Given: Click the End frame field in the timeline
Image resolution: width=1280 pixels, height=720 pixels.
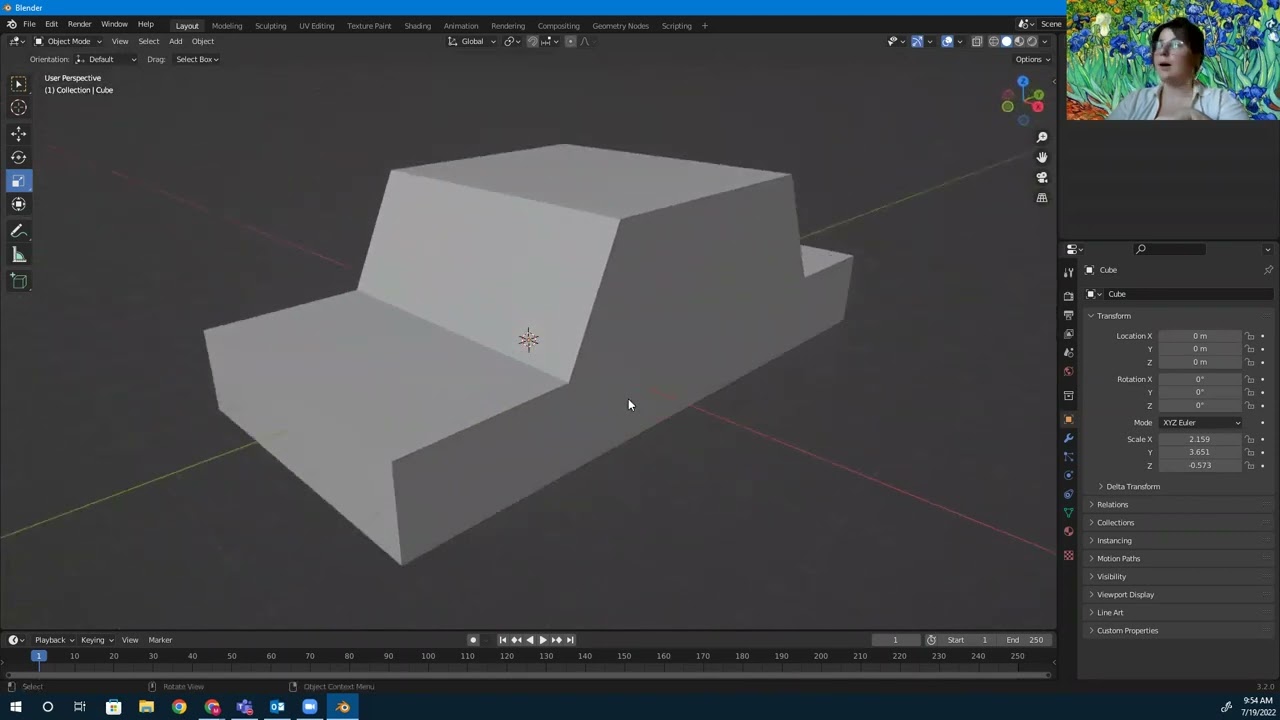Looking at the screenshot, I should click(1025, 640).
